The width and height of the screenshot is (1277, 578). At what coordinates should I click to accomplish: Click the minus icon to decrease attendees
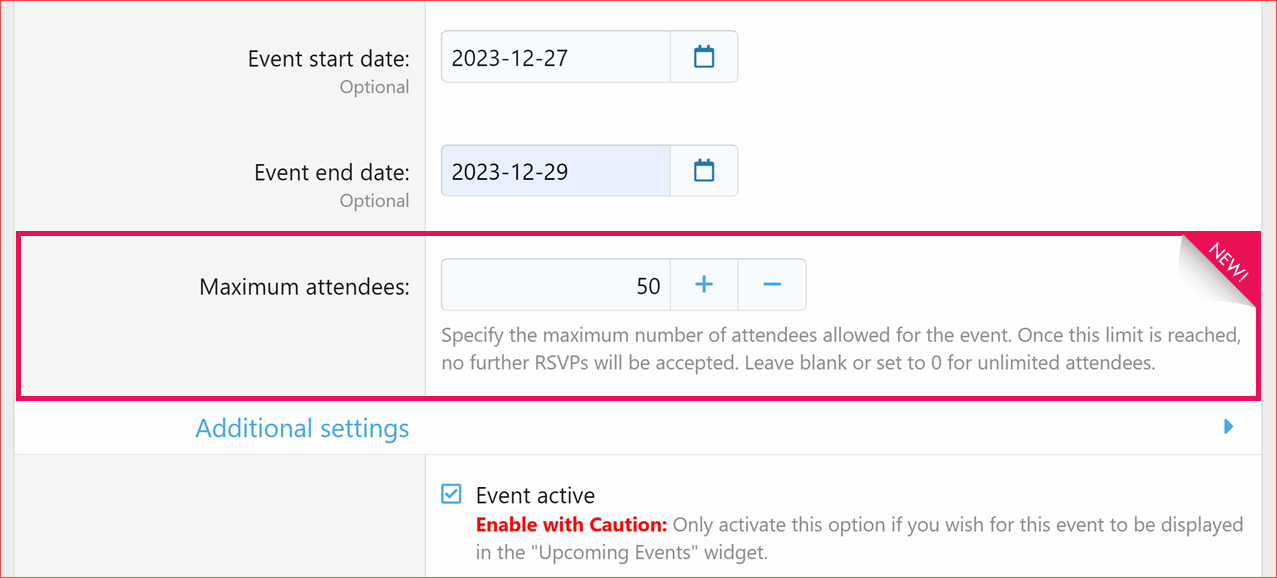pyautogui.click(x=771, y=284)
